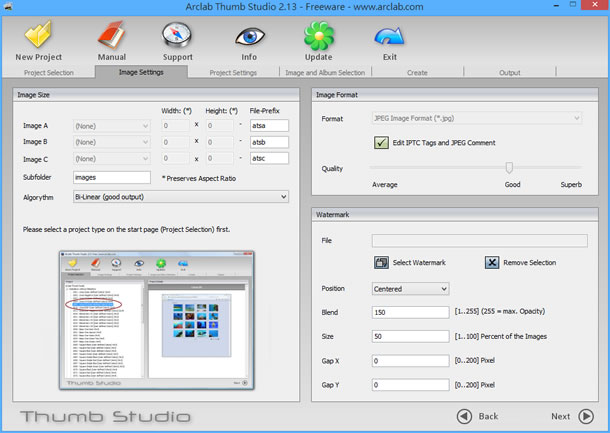Click the Select Watermark icon
Image resolution: width=610 pixels, height=433 pixels.
[x=381, y=263]
